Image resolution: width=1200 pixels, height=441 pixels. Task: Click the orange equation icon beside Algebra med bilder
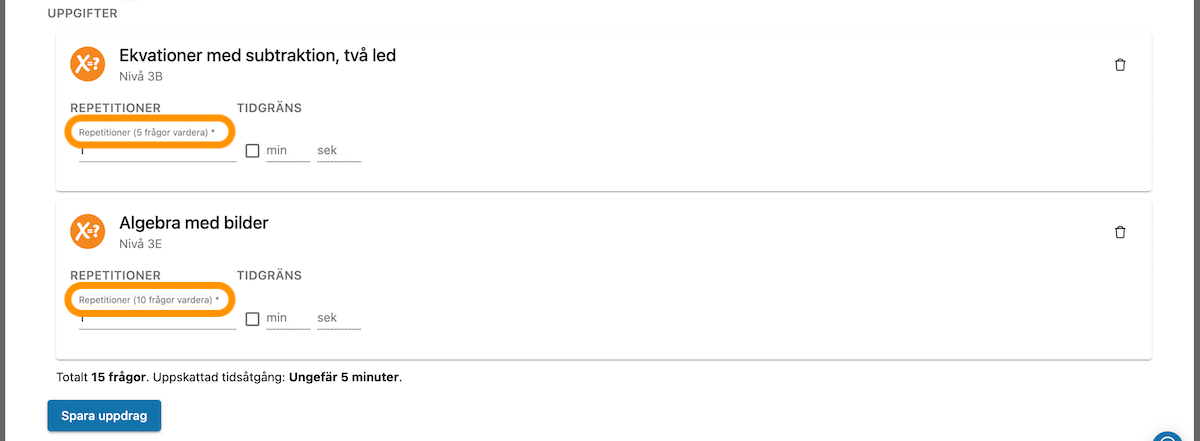click(x=87, y=231)
